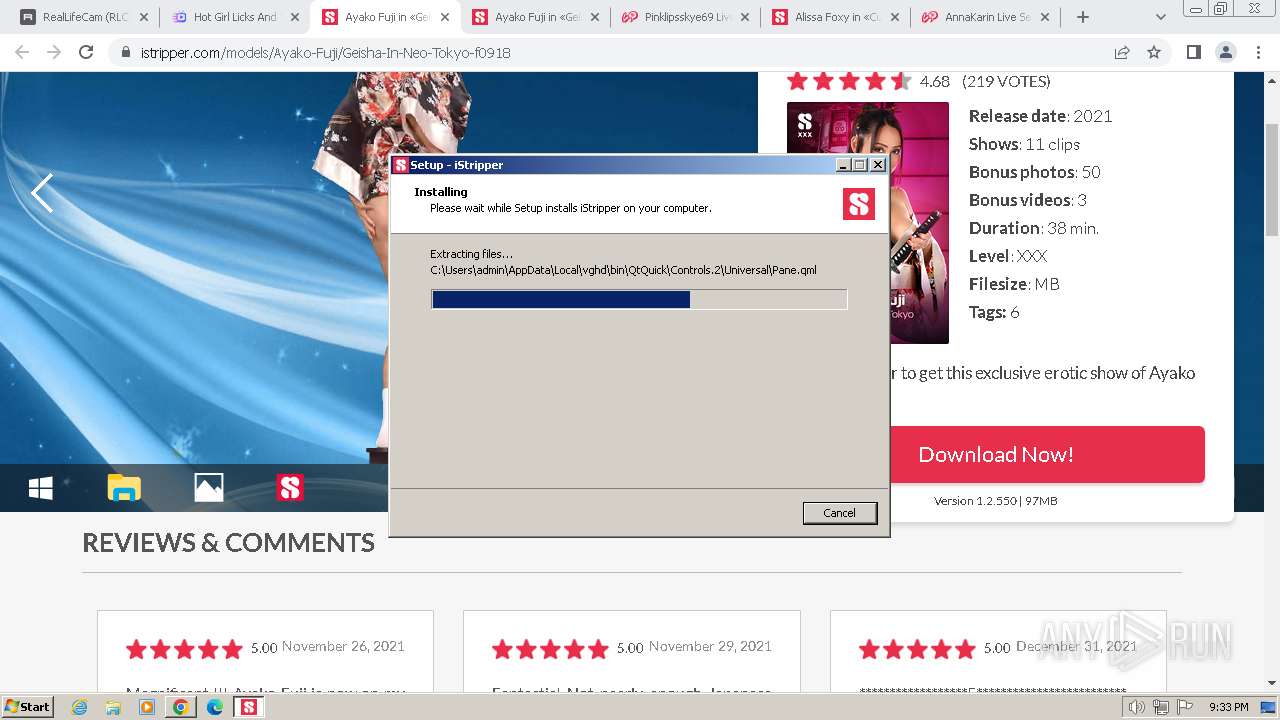Click the December 31, 2021 review stars
The width and height of the screenshot is (1280, 720).
coord(917,649)
